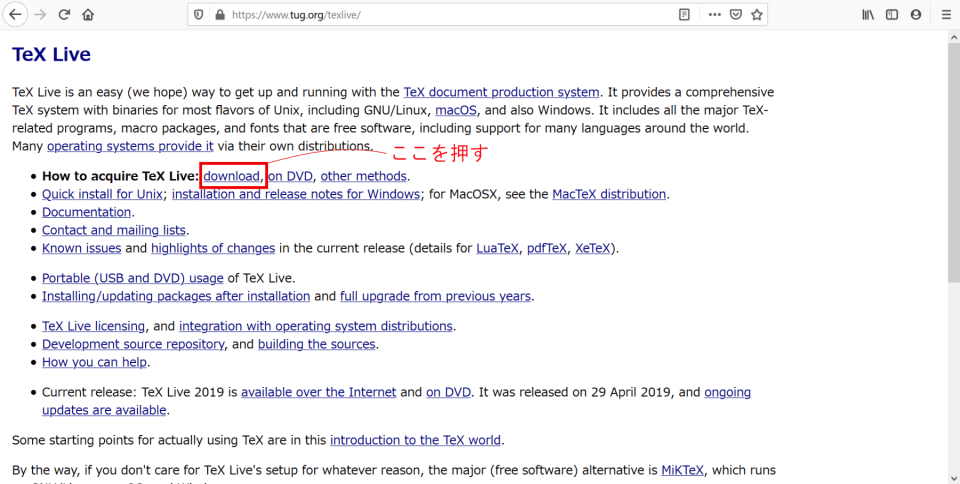Viewport: 960px width, 484px height.
Task: Open 'on DVD' link in Current release line
Action: coord(448,392)
